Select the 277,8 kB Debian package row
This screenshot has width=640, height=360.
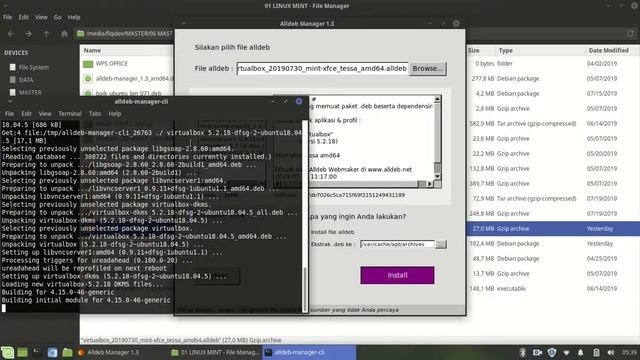553,78
